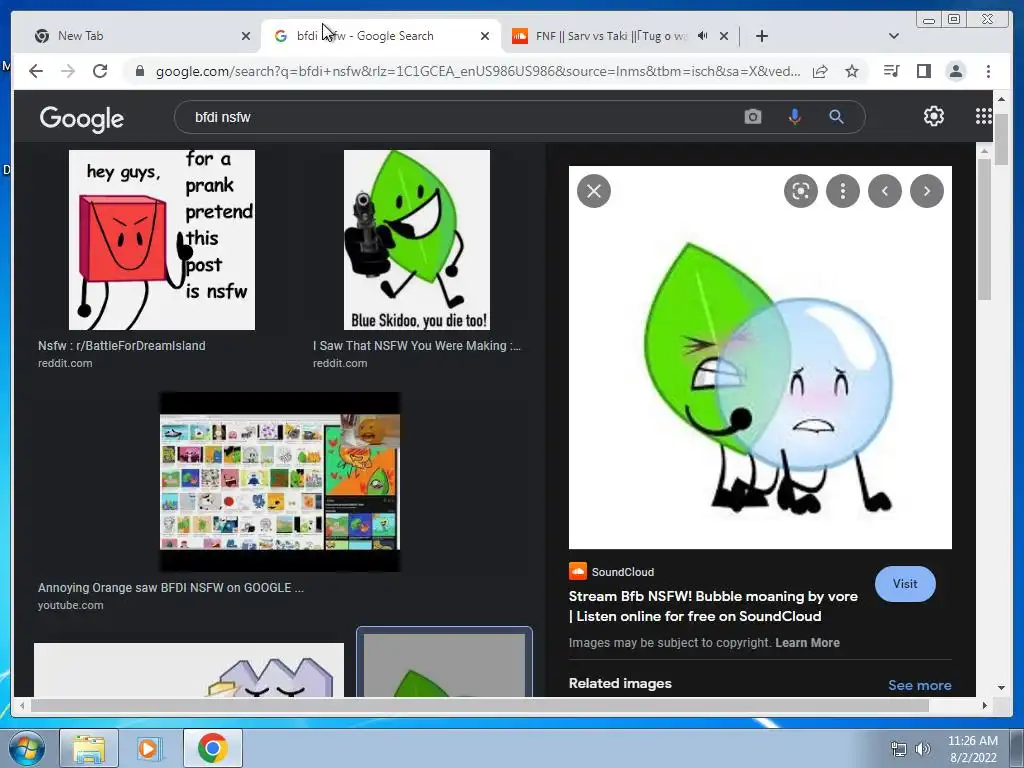Open SoundCloud source label

(611, 571)
